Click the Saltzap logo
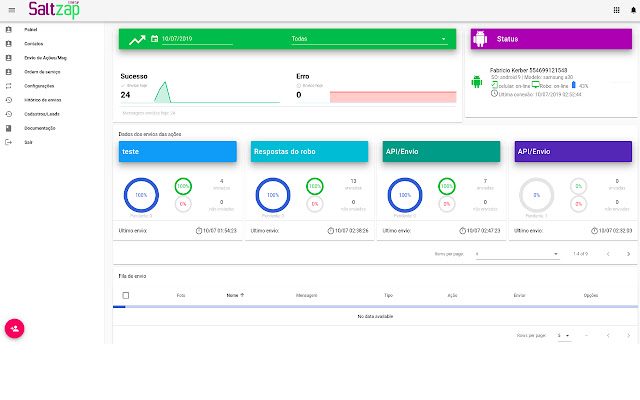Screen dimensions: 640x400 point(54,10)
